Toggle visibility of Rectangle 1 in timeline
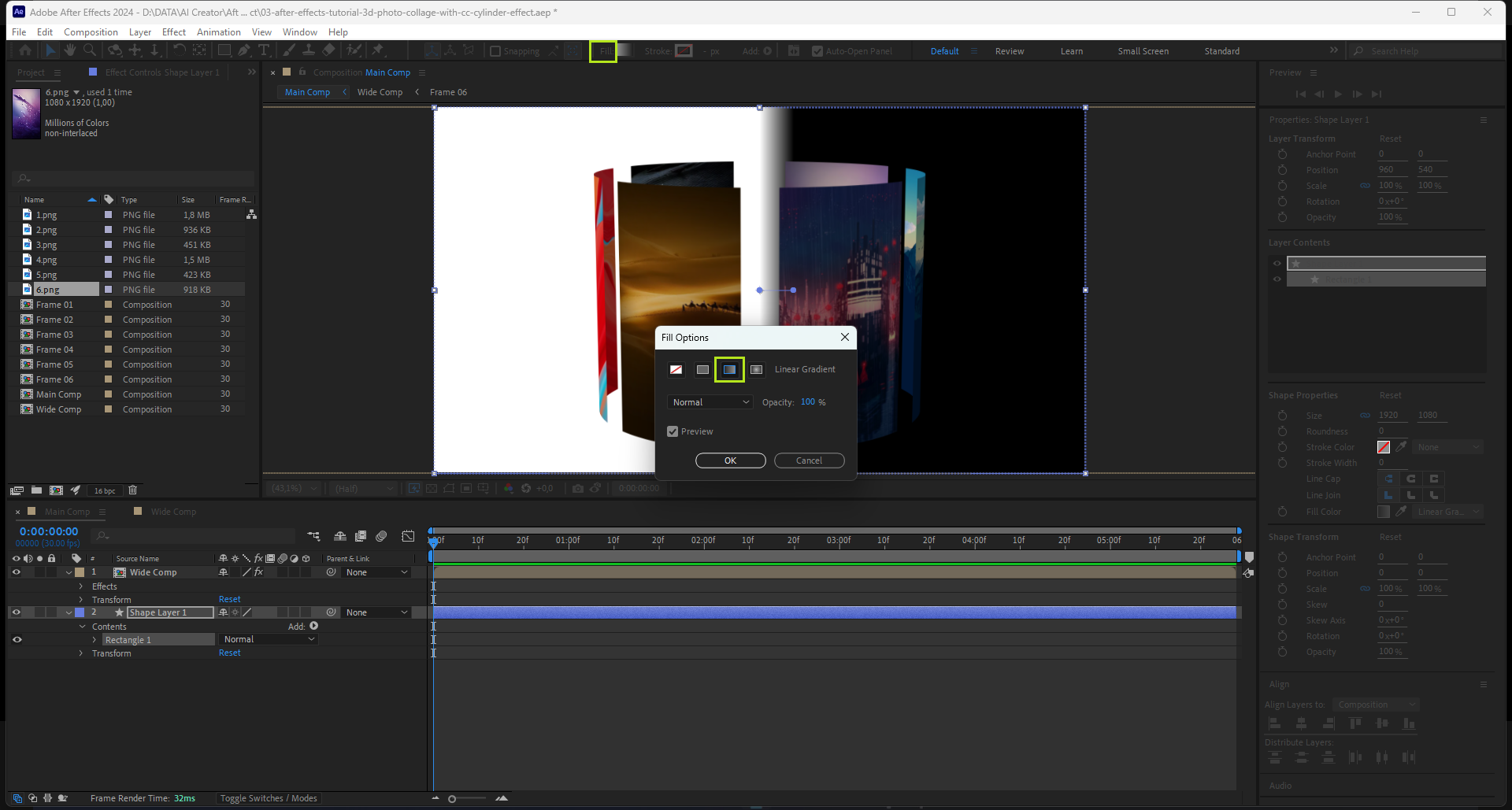 click(17, 640)
